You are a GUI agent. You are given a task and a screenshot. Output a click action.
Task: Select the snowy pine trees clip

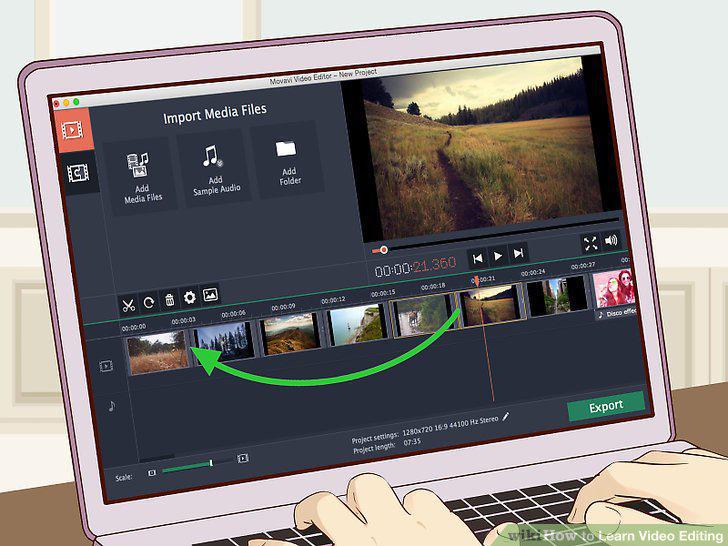225,342
